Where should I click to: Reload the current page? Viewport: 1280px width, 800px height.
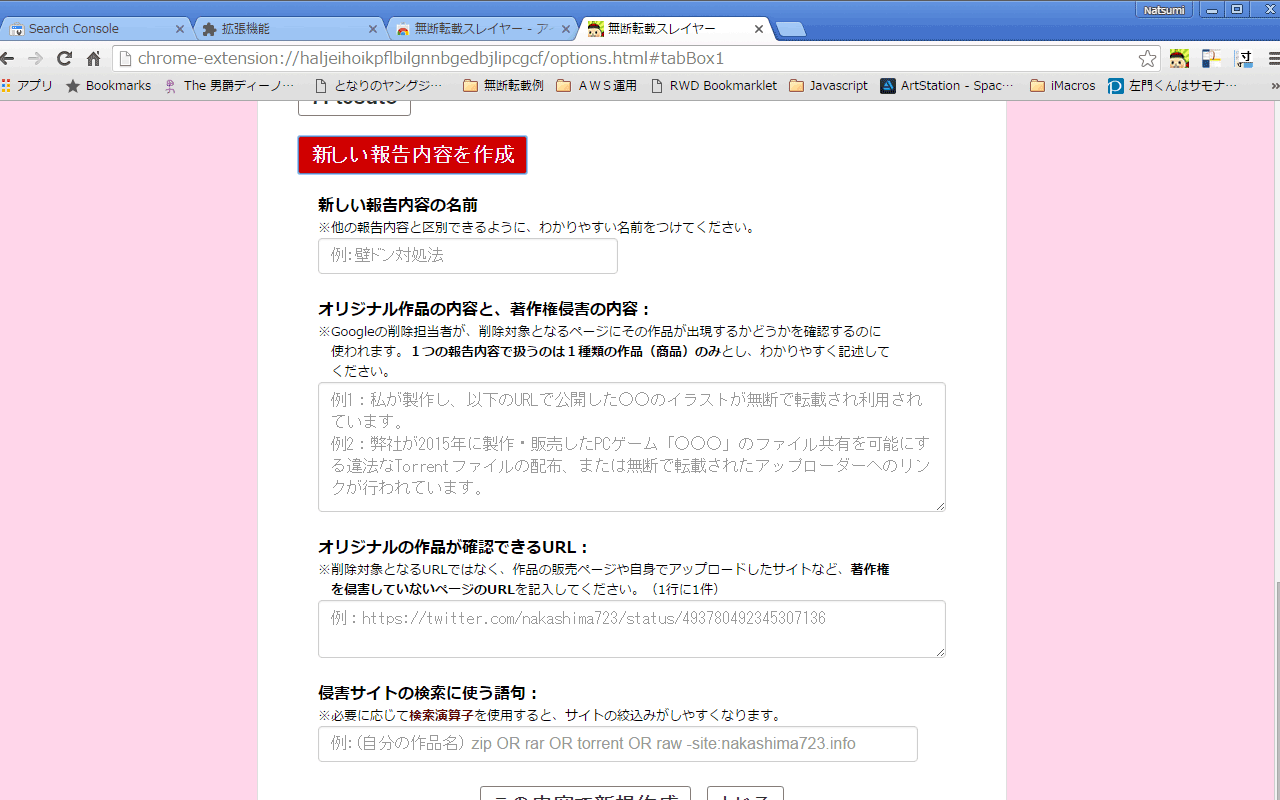click(64, 58)
